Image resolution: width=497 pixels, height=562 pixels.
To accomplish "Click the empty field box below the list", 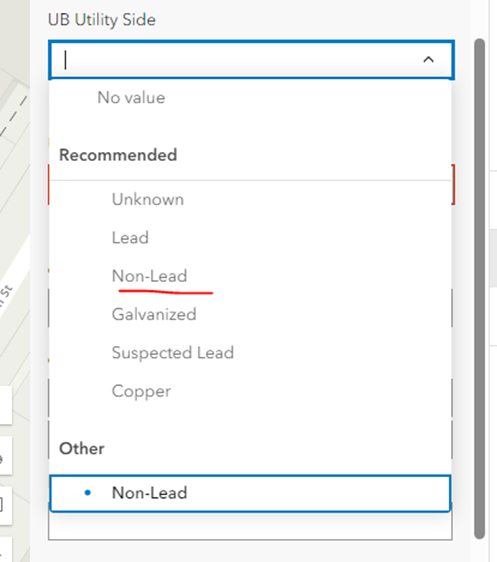I will pyautogui.click(x=250, y=526).
